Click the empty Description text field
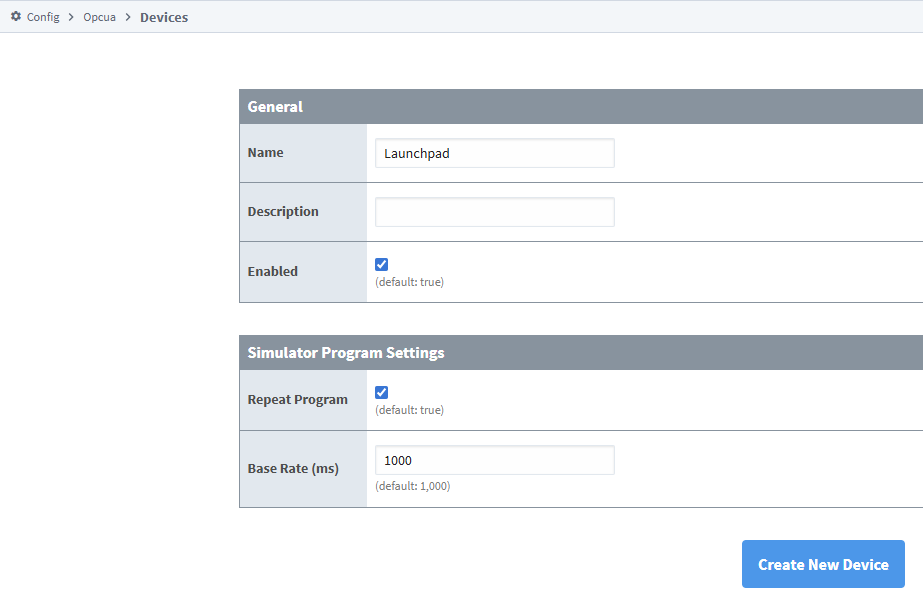The width and height of the screenshot is (923, 600). coord(494,211)
